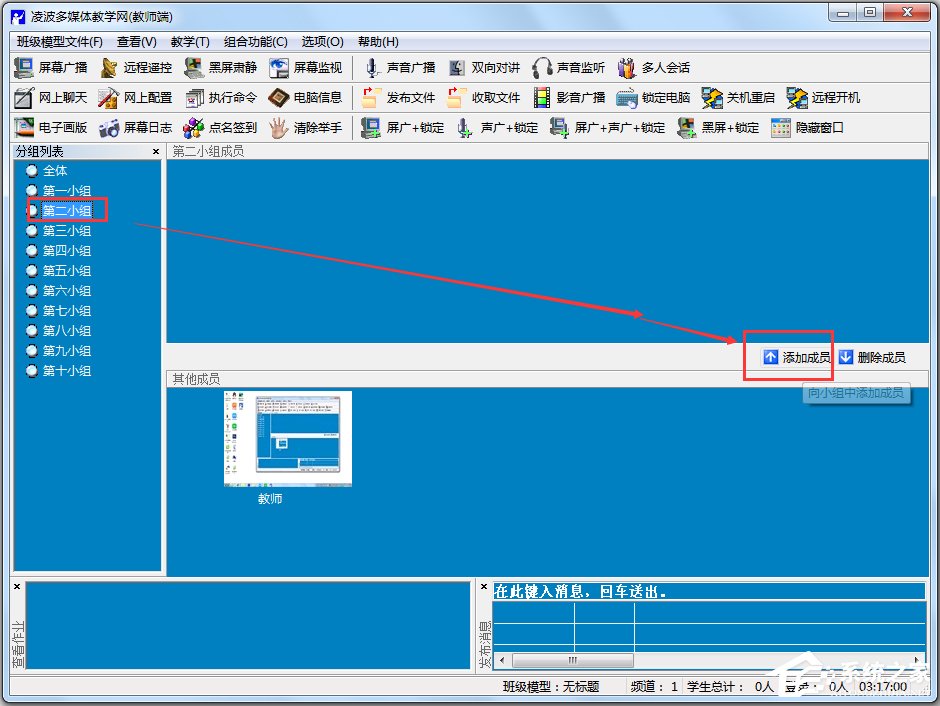Viewport: 940px width, 706px height.
Task: Open 屏幕监视 screen monitoring
Action: point(306,68)
